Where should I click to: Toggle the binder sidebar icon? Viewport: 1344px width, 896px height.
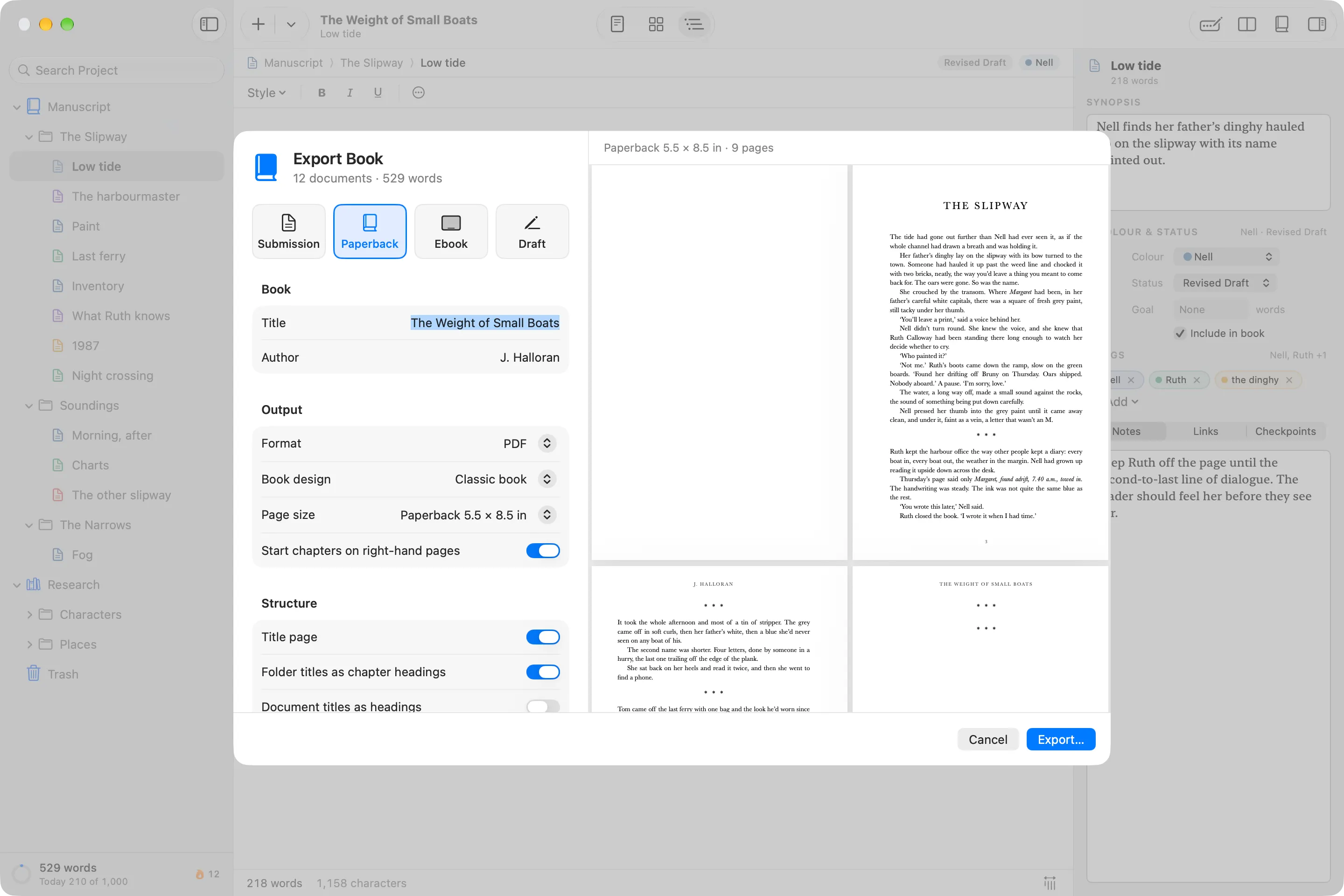point(209,24)
